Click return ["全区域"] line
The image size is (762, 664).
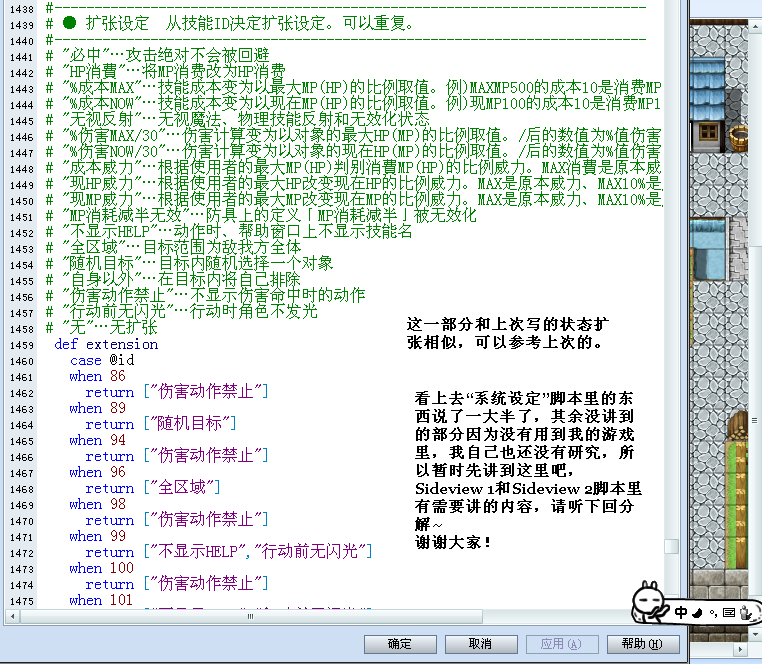point(153,489)
